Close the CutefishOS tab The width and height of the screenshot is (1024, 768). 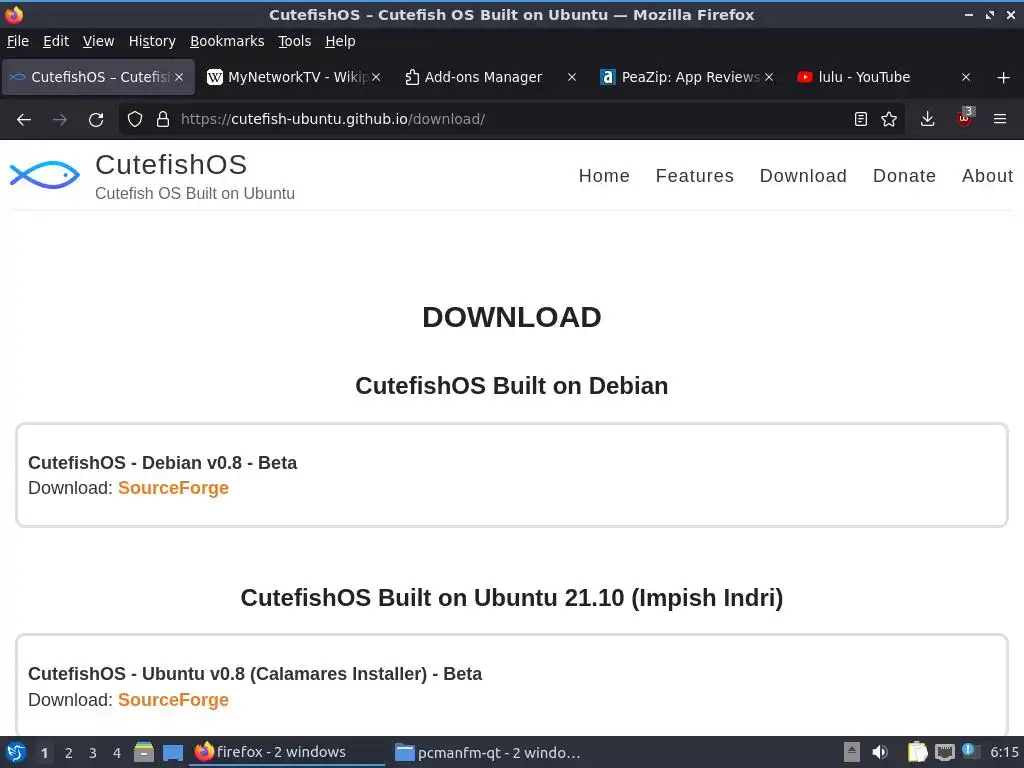pyautogui.click(x=179, y=77)
